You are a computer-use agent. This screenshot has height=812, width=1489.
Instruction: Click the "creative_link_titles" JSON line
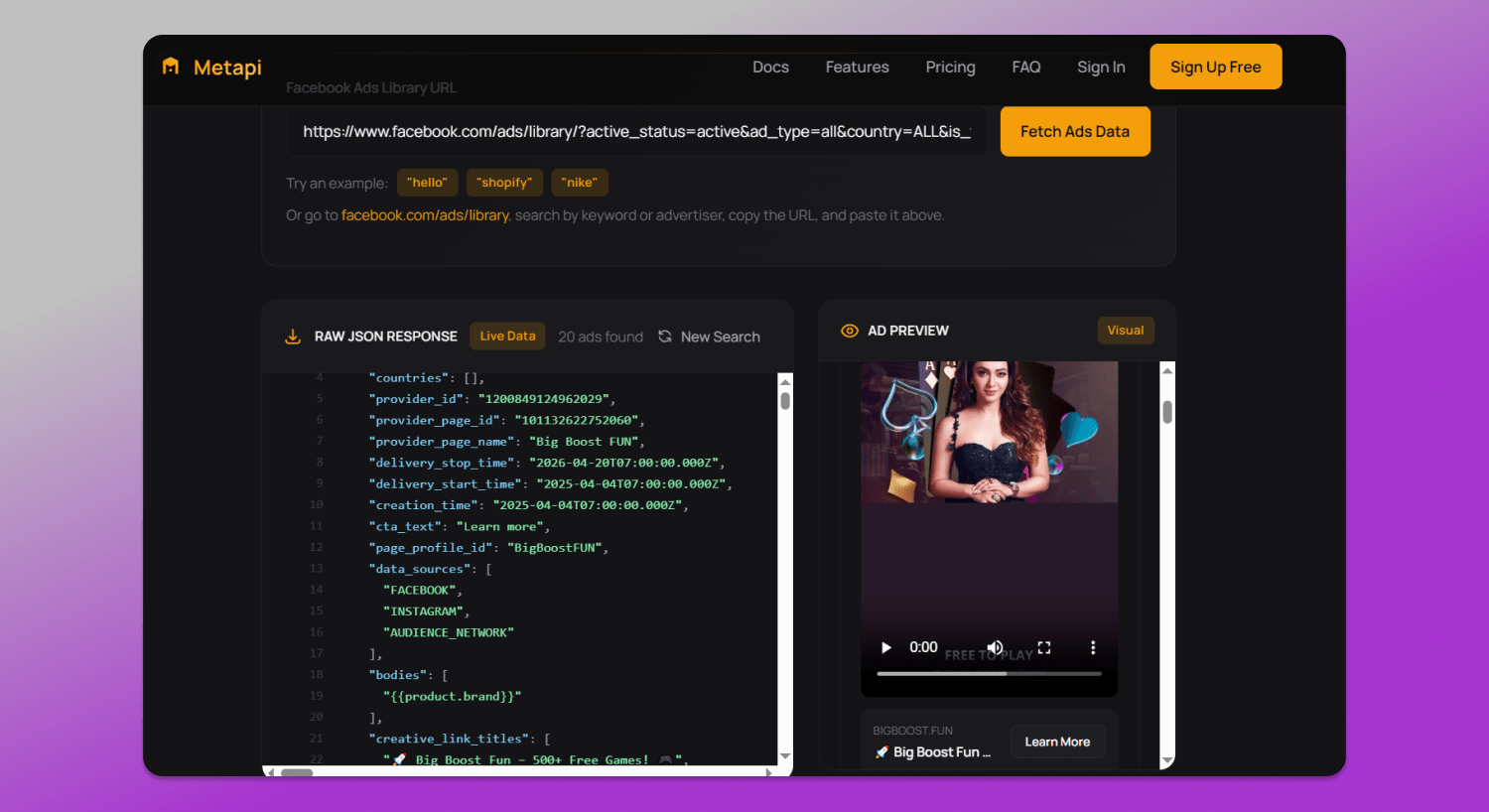pos(460,739)
